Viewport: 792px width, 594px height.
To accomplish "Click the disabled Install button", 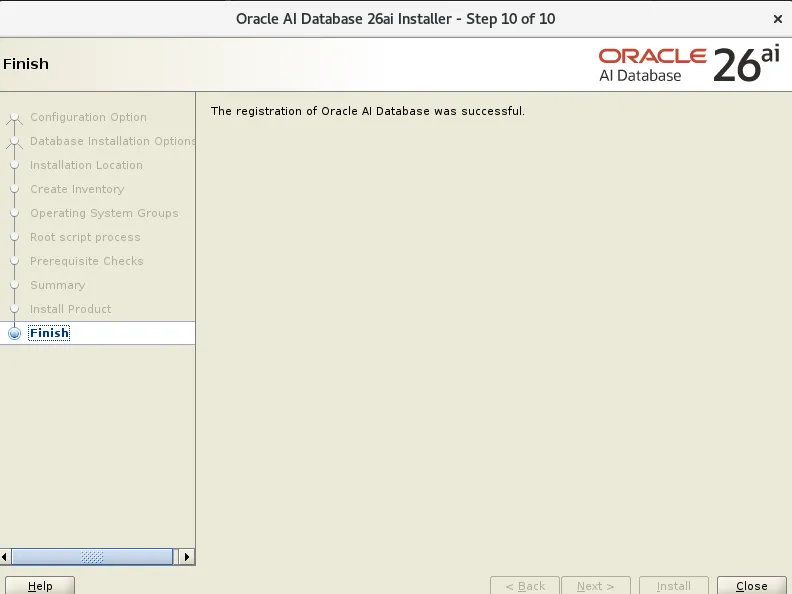I will [x=674, y=585].
